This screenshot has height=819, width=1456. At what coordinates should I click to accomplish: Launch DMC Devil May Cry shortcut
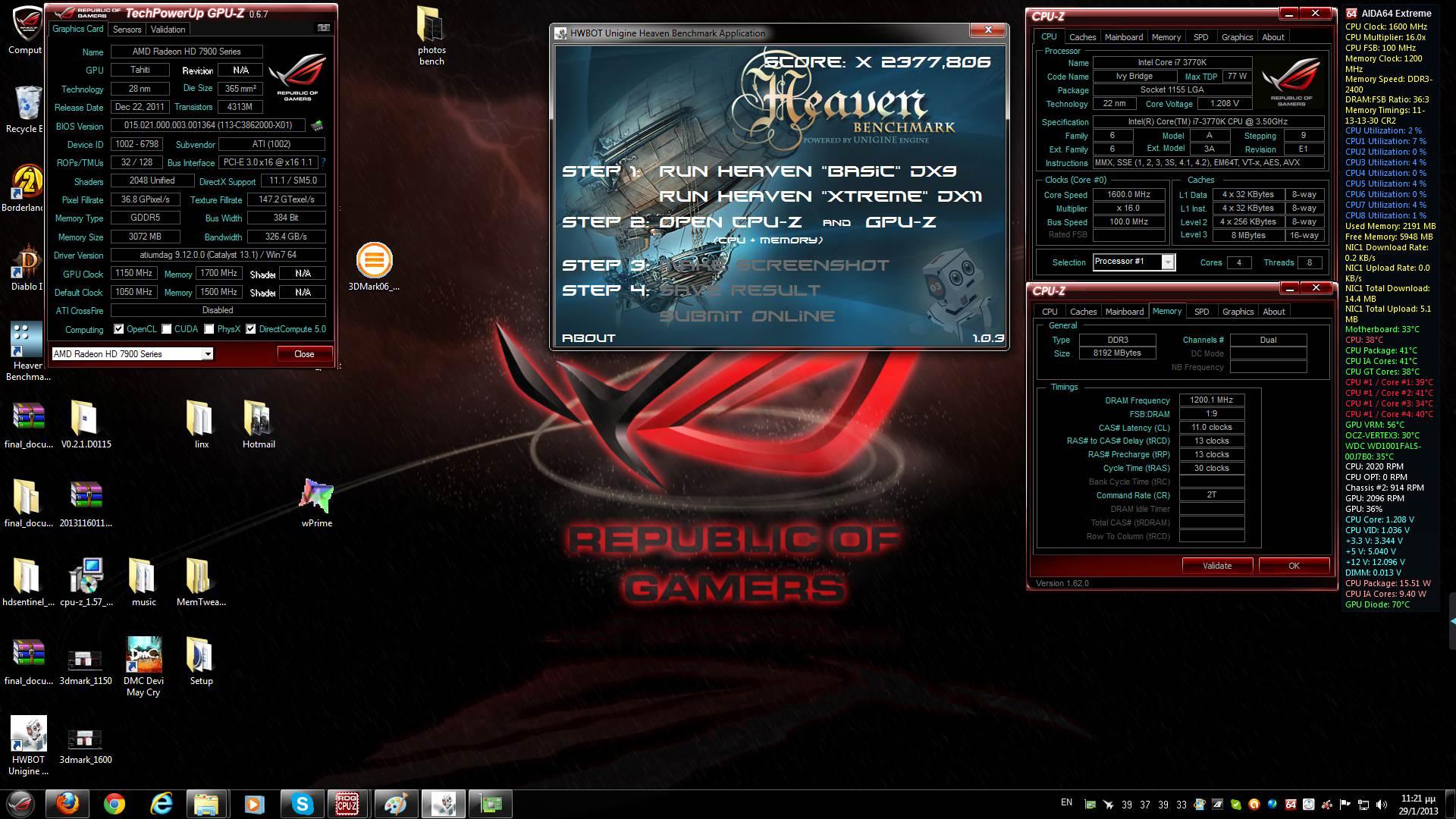[143, 667]
